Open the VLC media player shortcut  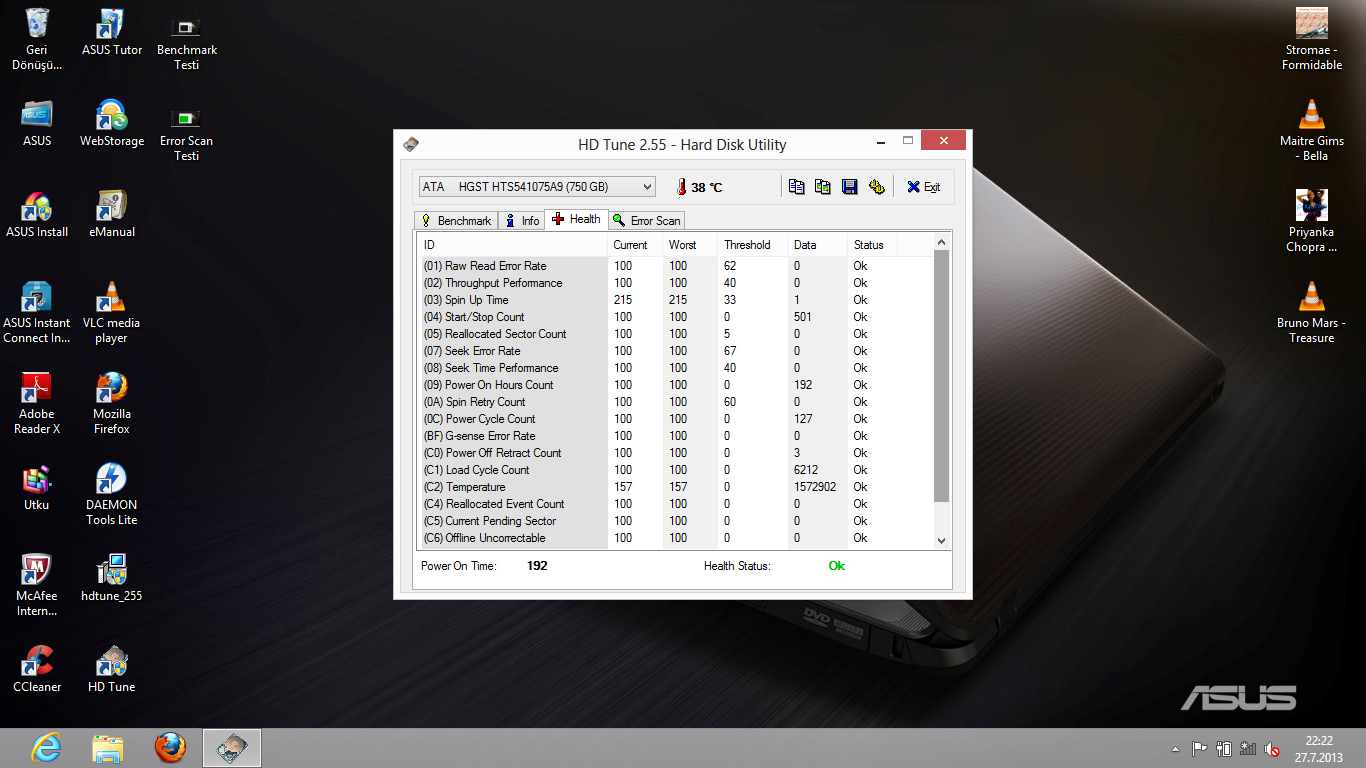tap(112, 313)
